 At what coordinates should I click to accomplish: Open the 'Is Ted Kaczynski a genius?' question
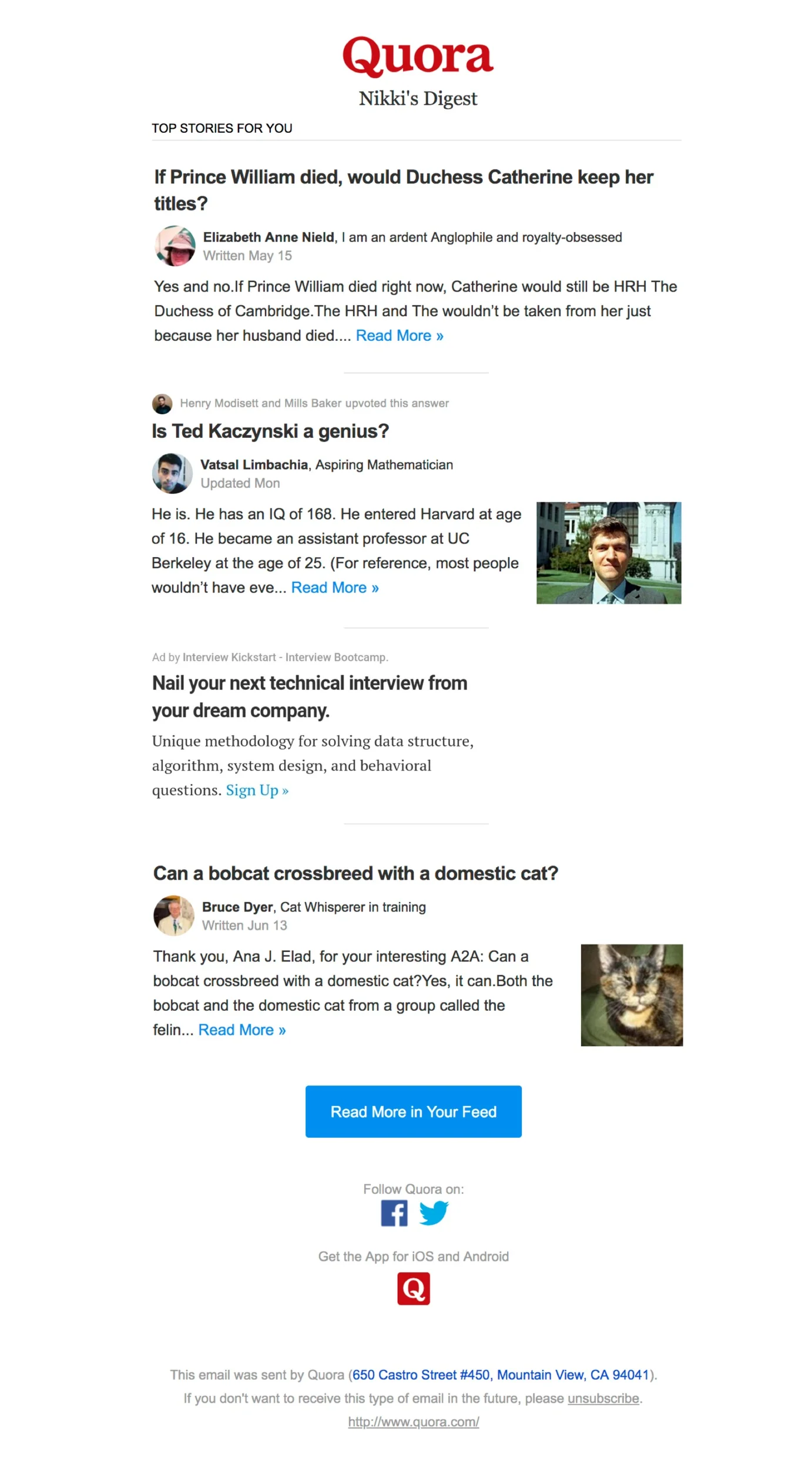(270, 431)
